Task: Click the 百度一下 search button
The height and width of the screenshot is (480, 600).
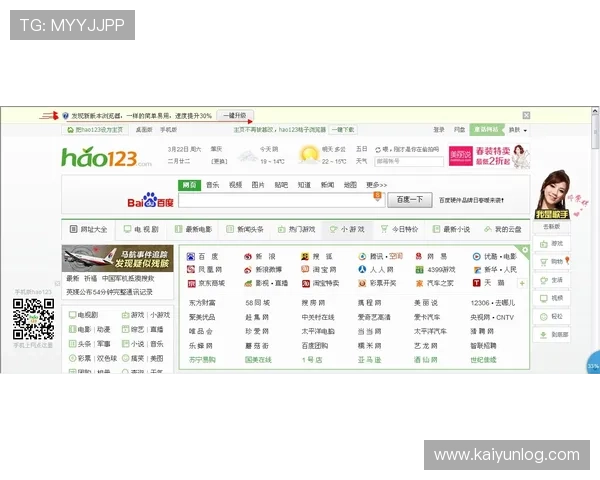Action: [410, 200]
